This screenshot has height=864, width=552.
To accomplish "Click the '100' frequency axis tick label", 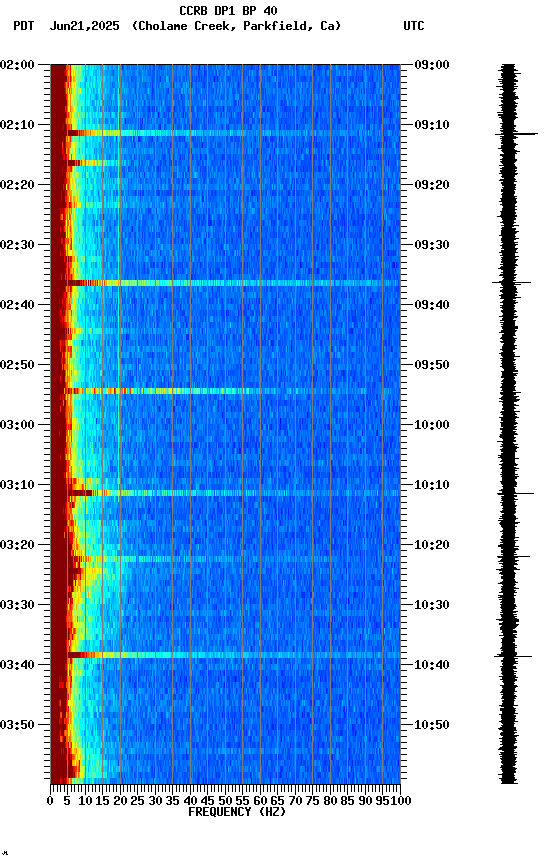I will [401, 801].
